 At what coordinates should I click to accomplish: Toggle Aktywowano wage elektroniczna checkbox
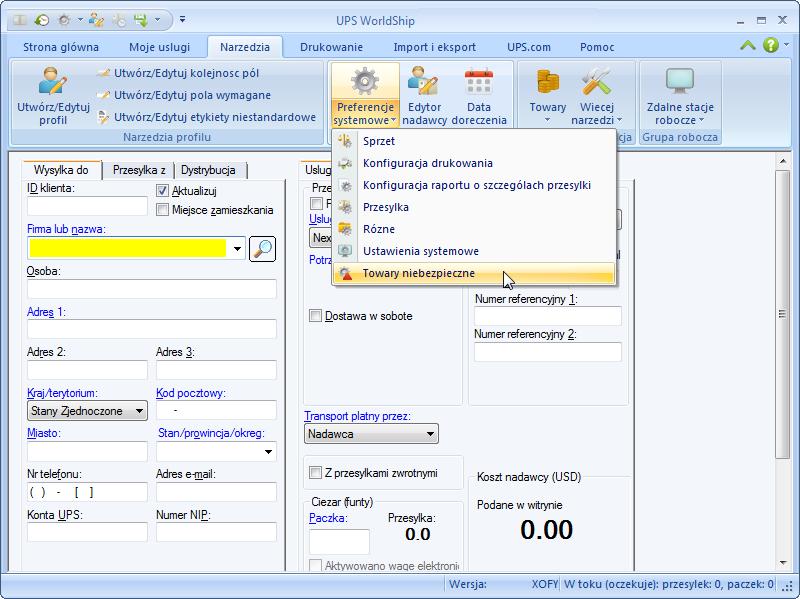point(316,565)
